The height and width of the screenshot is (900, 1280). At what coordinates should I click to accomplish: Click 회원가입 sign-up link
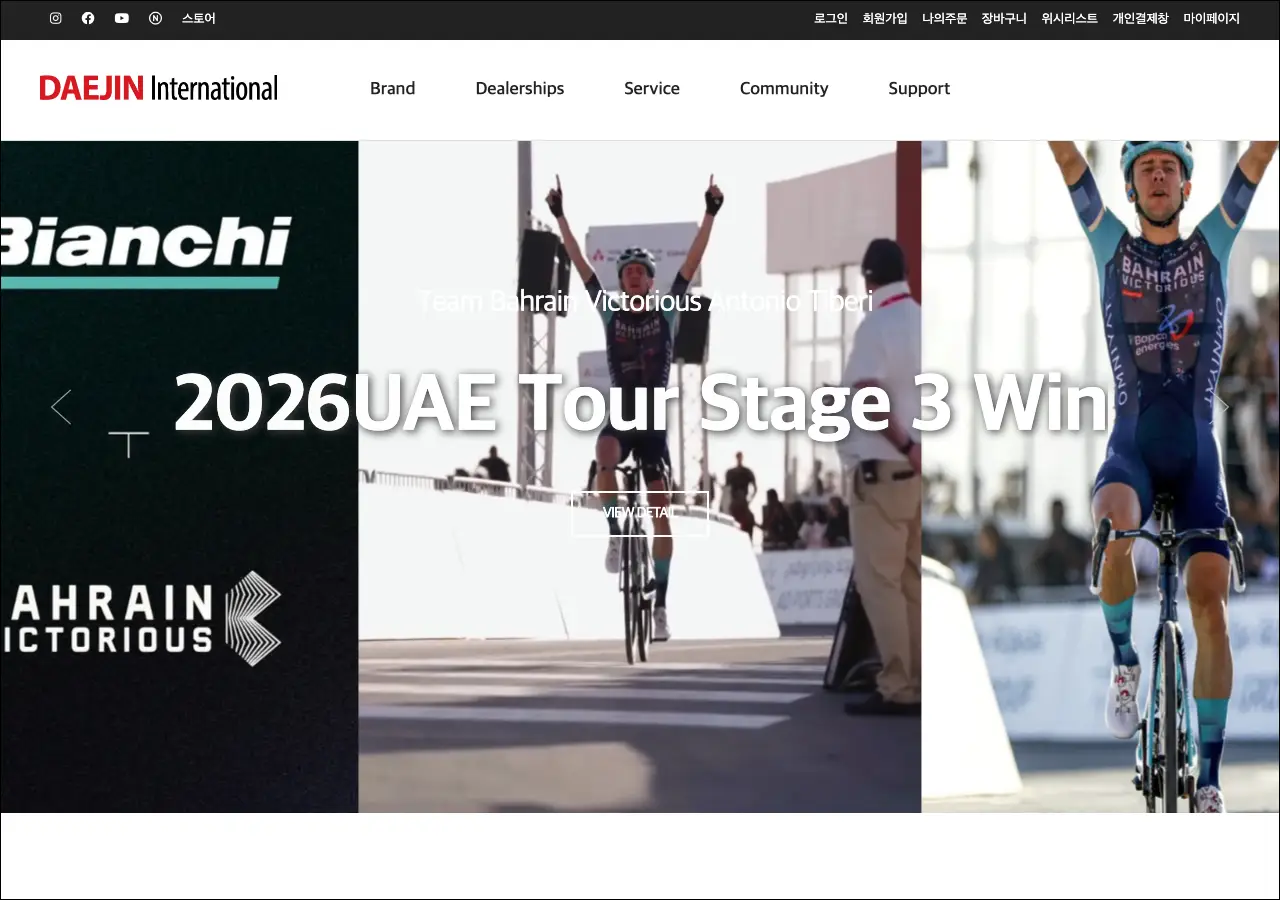[885, 18]
